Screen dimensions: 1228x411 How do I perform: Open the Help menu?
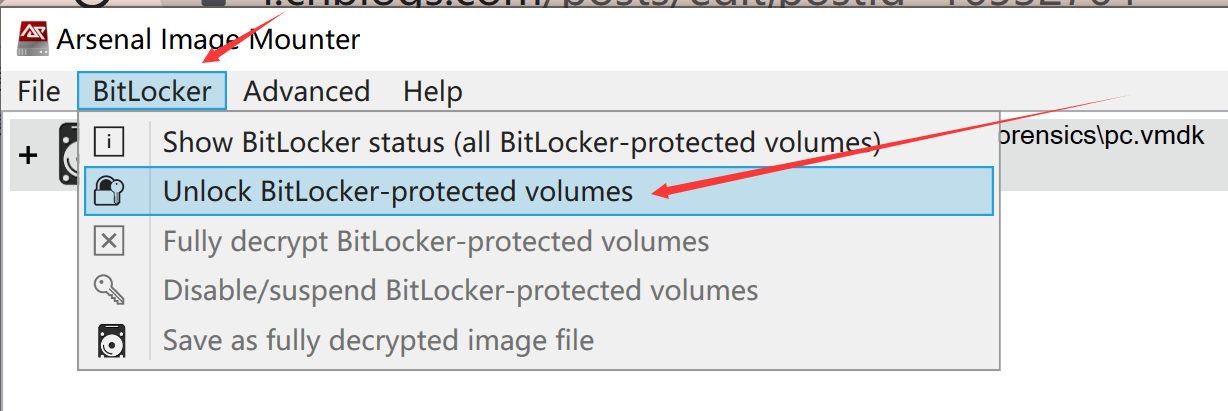click(x=433, y=92)
